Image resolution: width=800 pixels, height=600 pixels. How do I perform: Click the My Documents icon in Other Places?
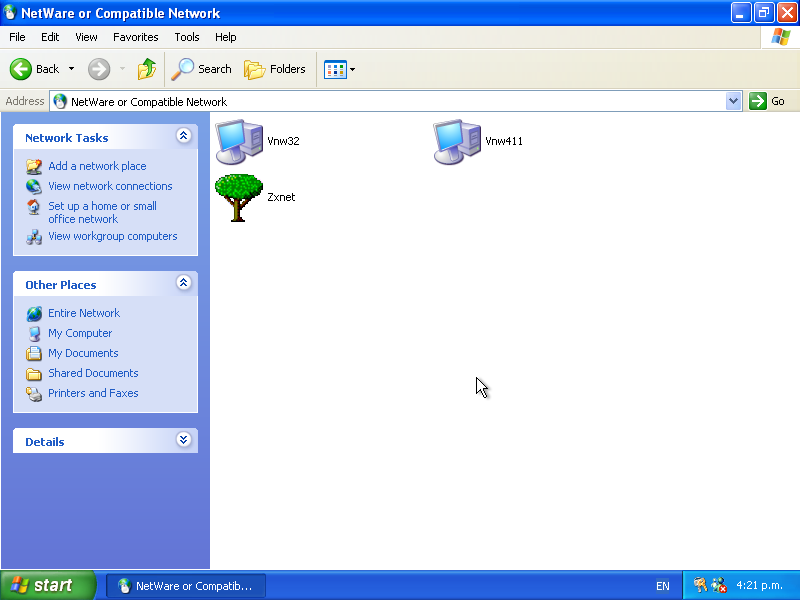coord(34,353)
